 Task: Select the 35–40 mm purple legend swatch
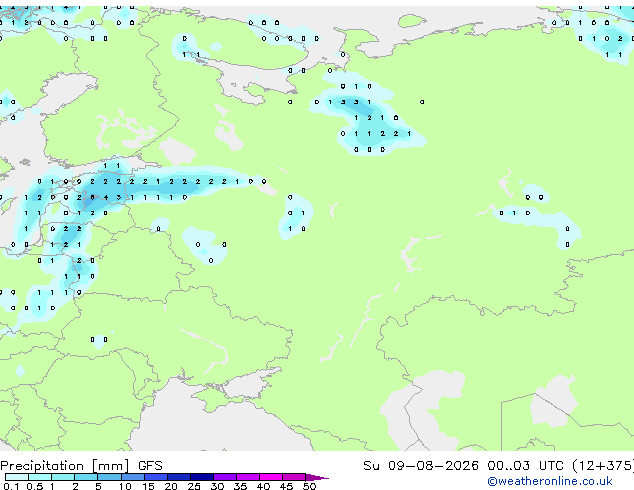point(248,477)
